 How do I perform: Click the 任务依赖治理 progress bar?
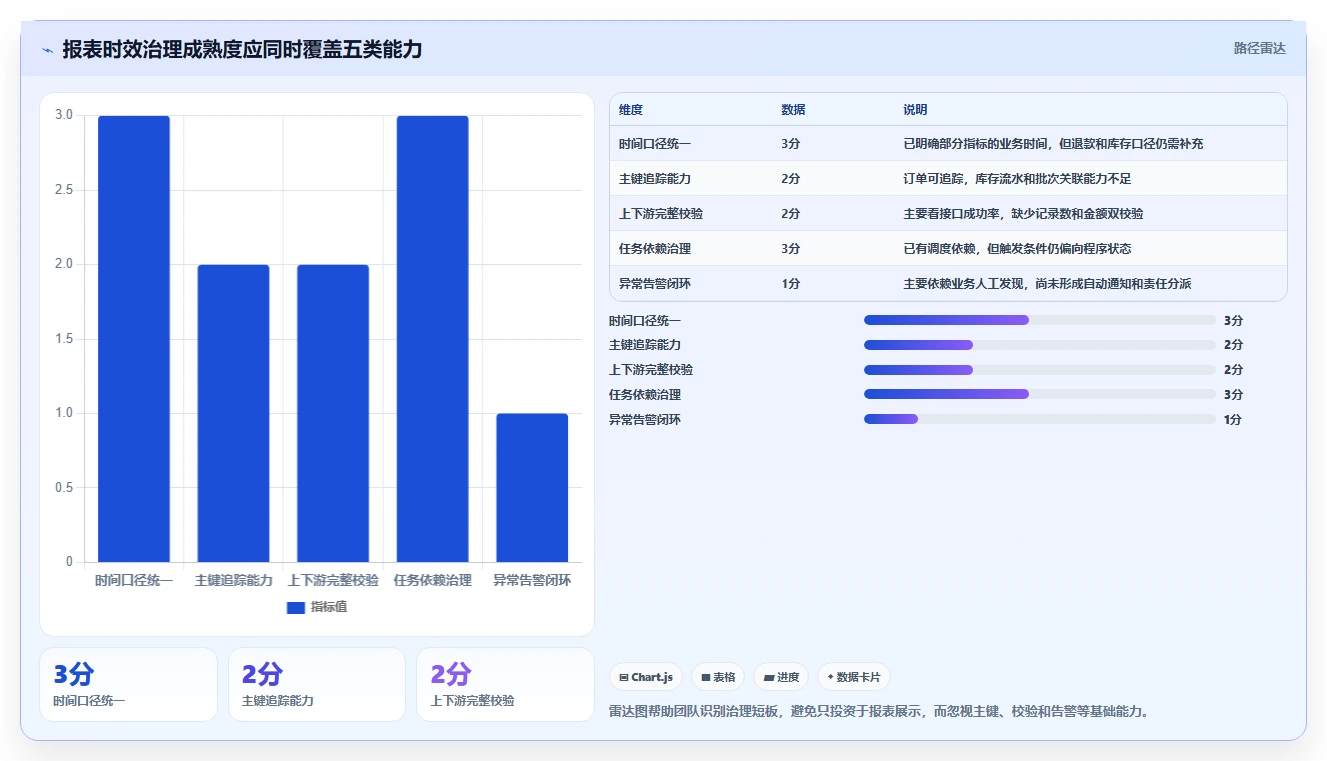point(1040,394)
